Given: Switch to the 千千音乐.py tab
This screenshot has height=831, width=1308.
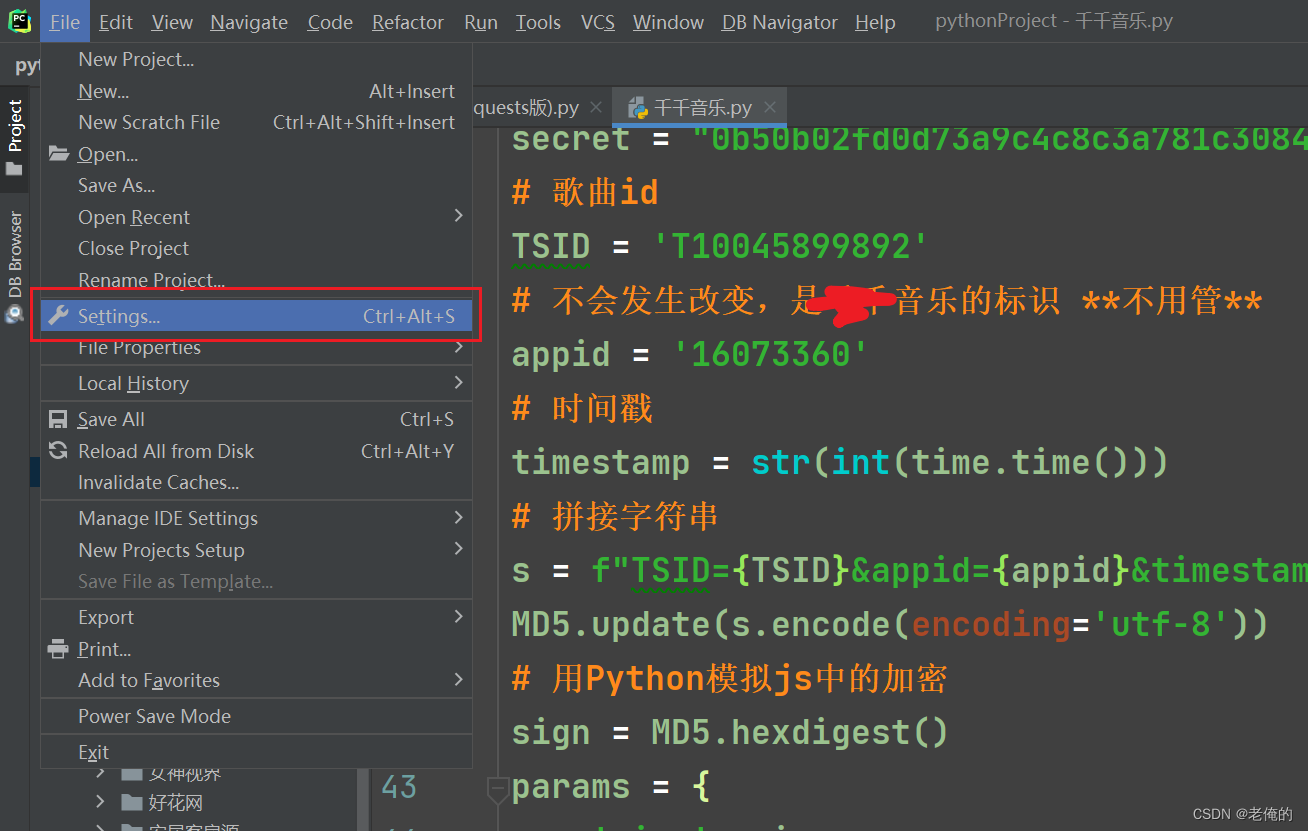Looking at the screenshot, I should tap(702, 107).
